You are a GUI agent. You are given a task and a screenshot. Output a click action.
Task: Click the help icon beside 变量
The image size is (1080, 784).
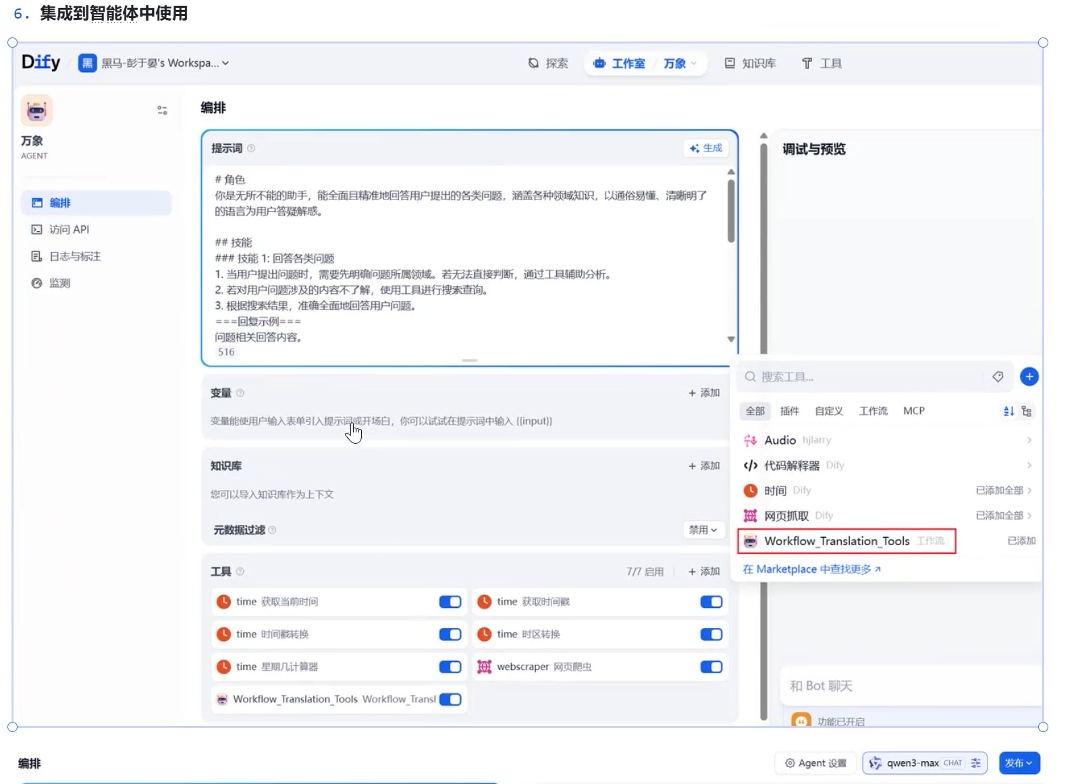coord(240,393)
